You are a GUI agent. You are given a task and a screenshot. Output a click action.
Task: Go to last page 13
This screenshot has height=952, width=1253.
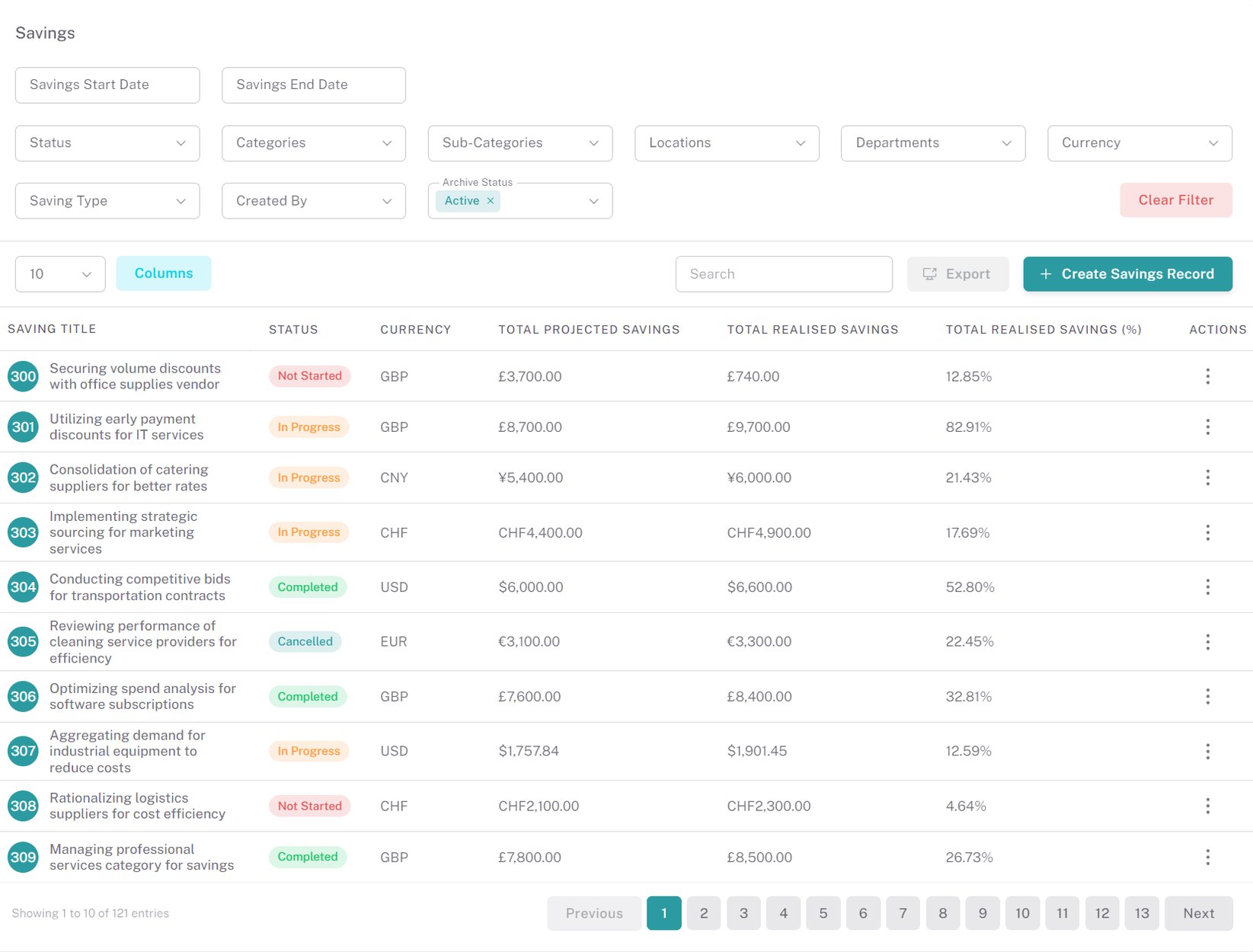(1142, 913)
